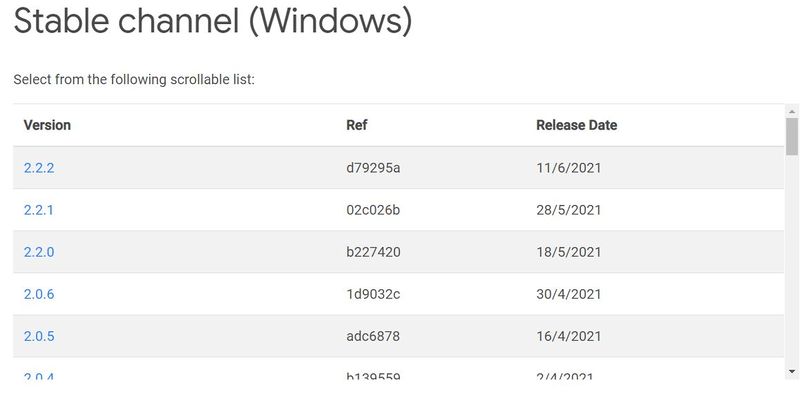Open version 2.0.6 download link
800x394 pixels.
pos(39,294)
